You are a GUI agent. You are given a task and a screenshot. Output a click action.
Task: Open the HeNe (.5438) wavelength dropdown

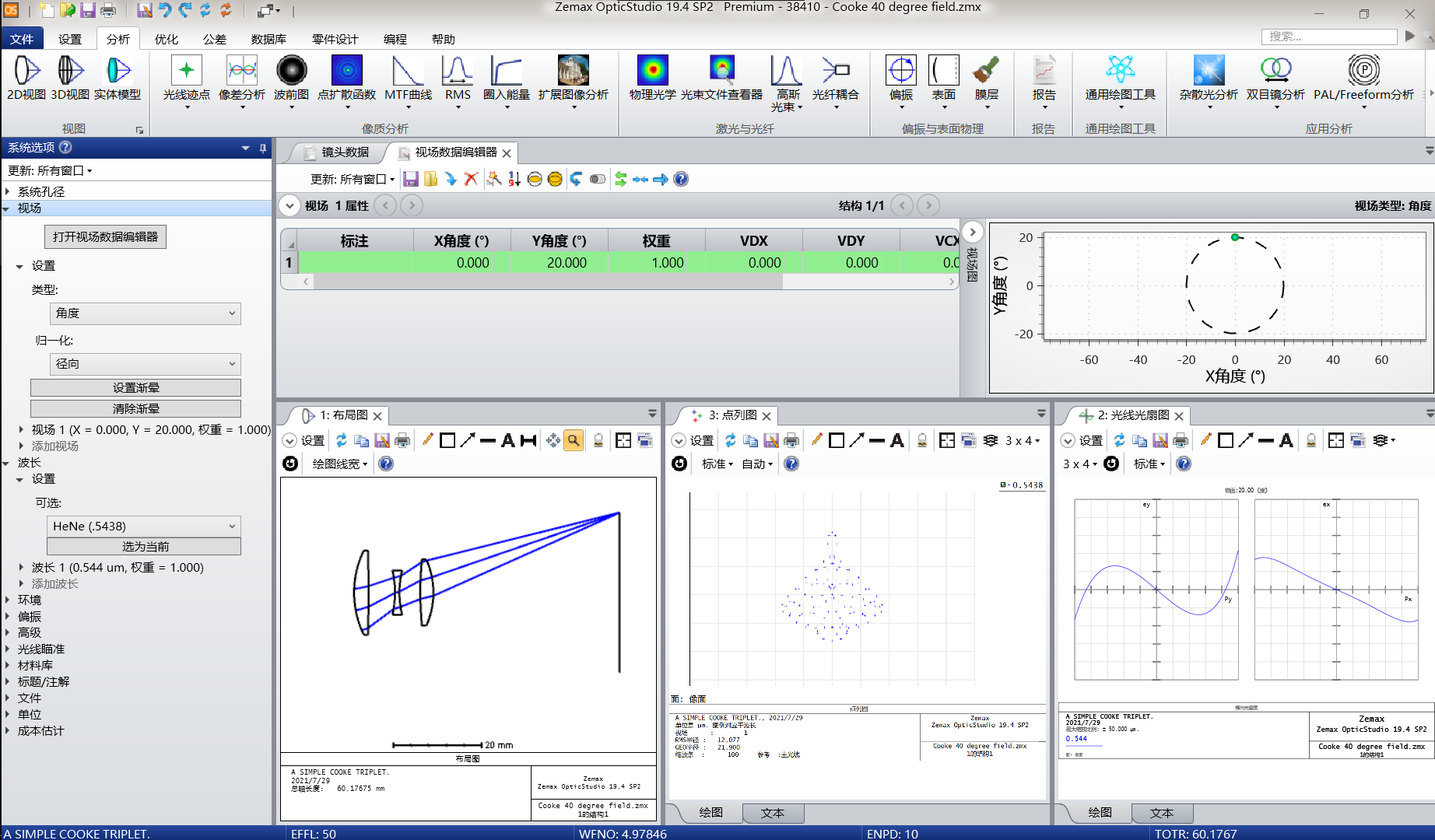pyautogui.click(x=144, y=527)
